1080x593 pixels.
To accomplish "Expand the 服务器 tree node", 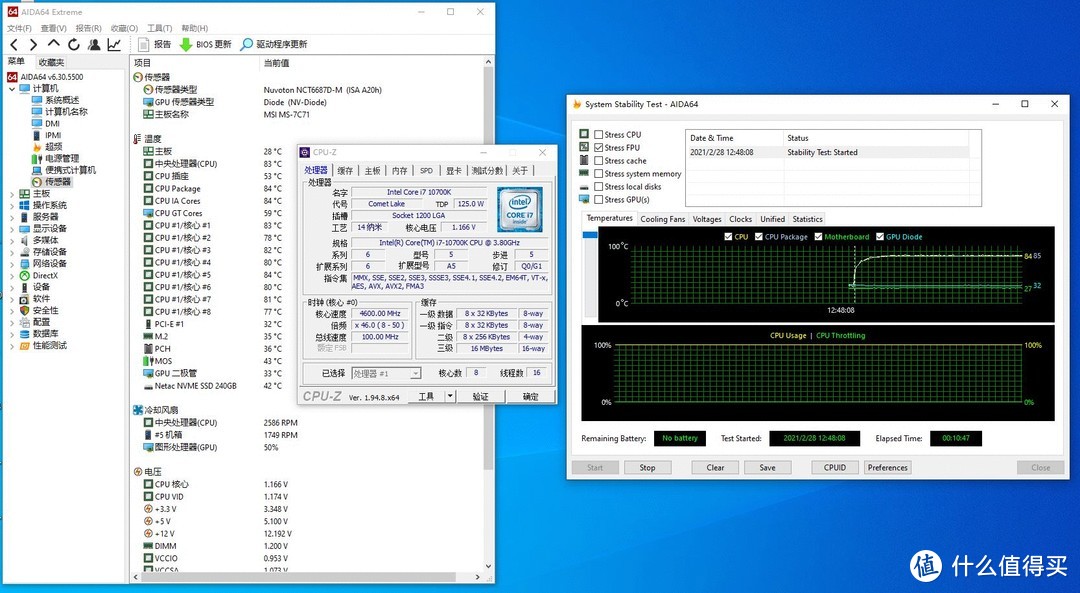I will coord(12,217).
